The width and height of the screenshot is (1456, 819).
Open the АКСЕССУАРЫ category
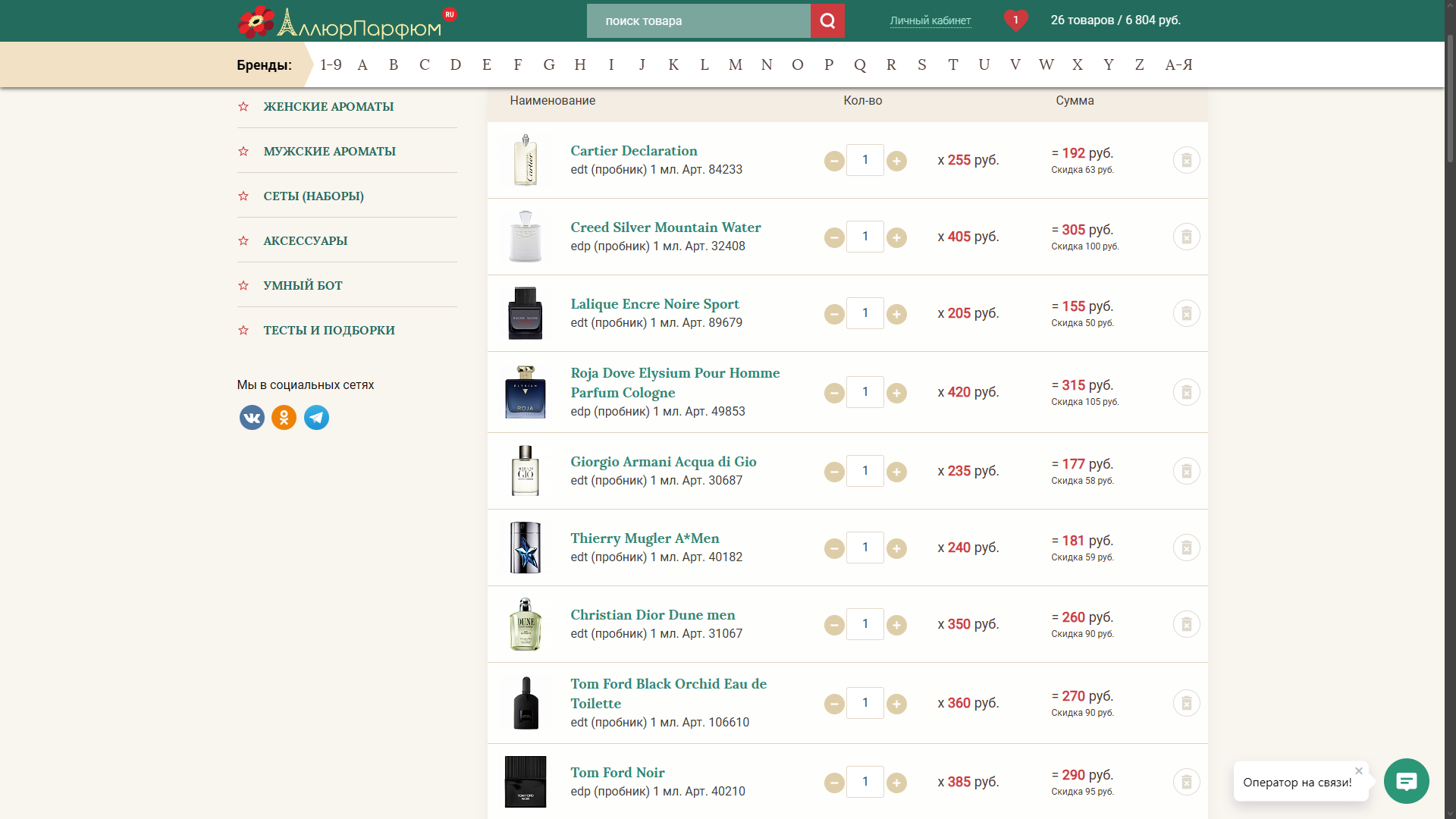(x=305, y=241)
